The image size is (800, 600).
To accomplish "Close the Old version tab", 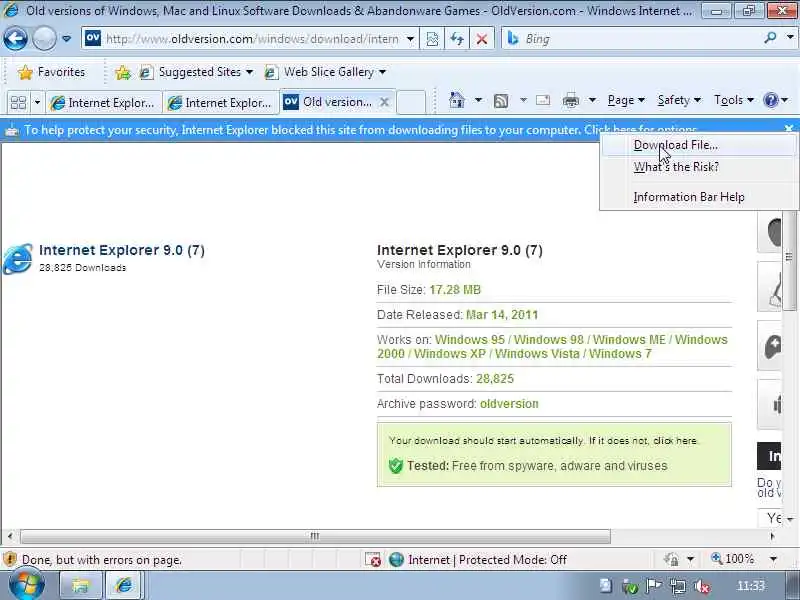I will [385, 102].
